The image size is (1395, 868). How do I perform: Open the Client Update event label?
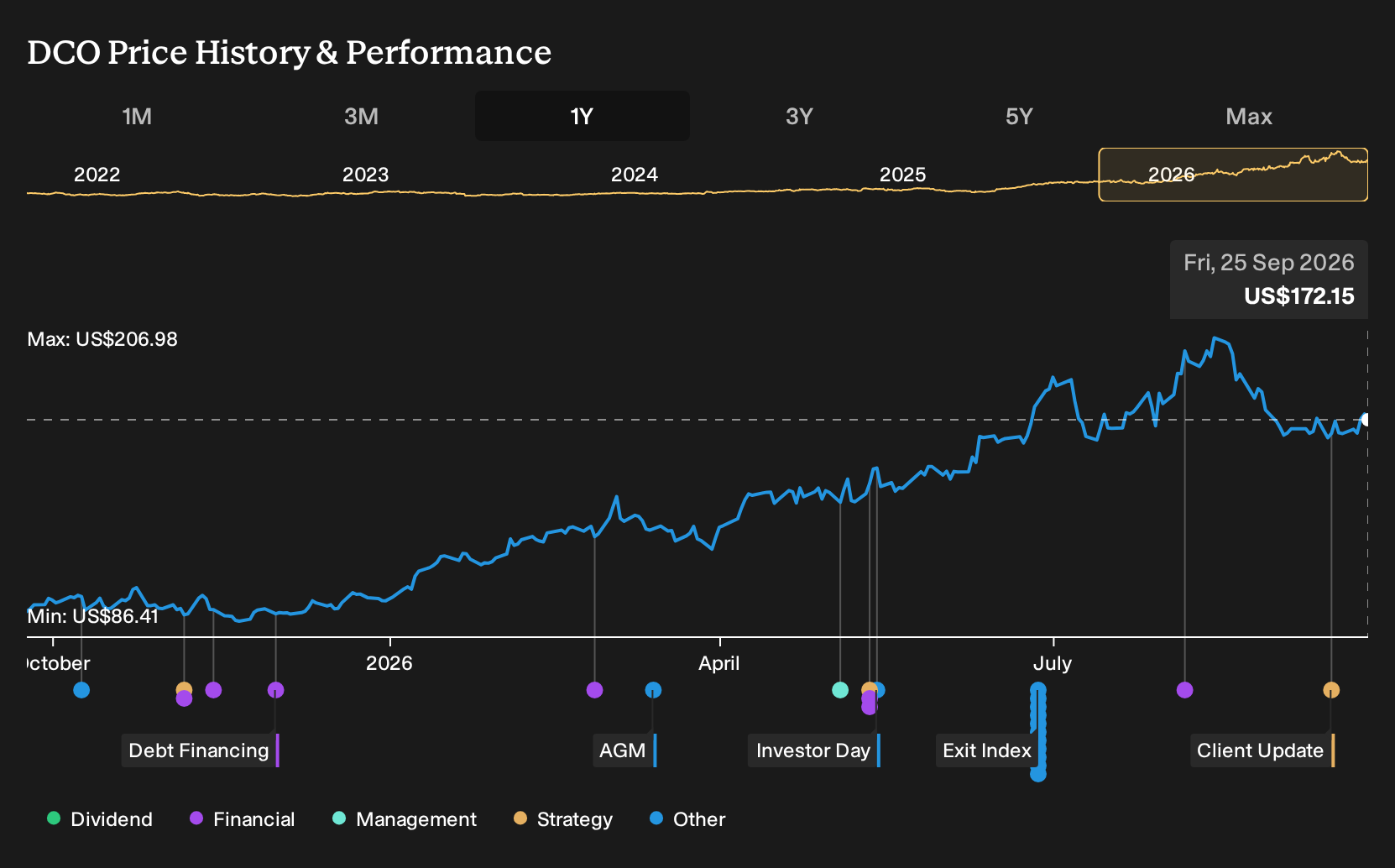1262,750
